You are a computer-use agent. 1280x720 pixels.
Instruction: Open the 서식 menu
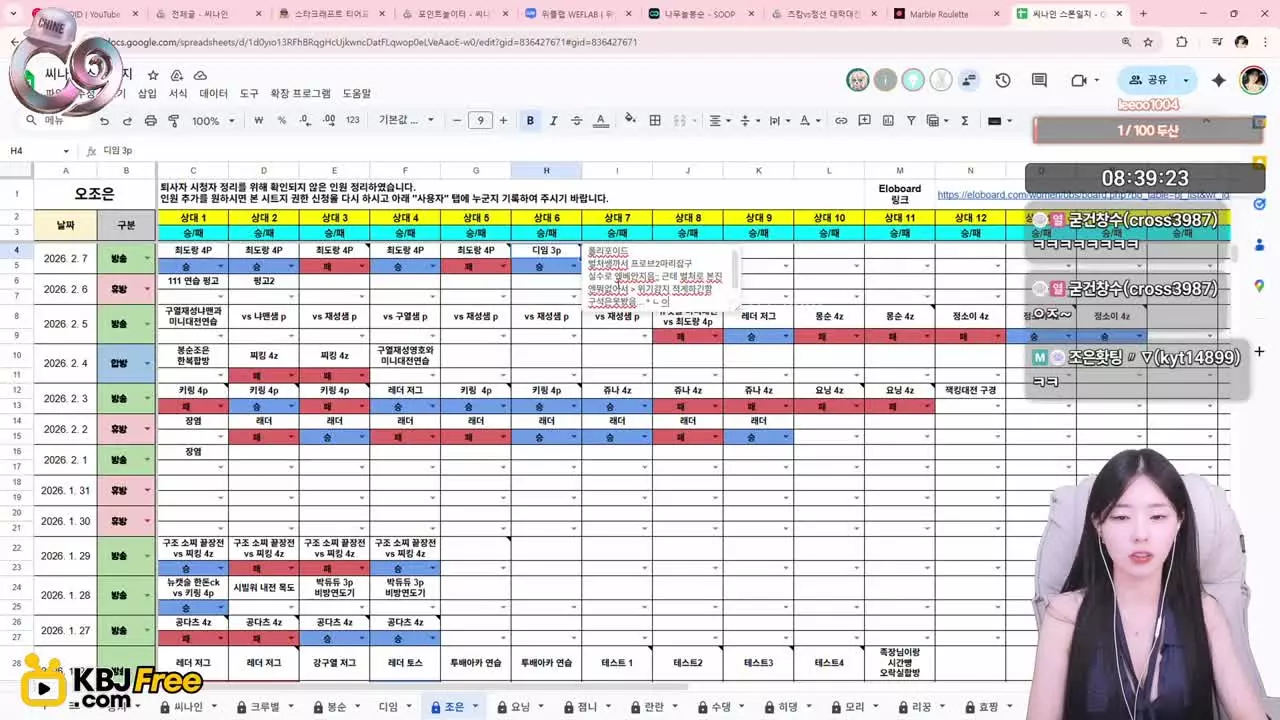178,93
